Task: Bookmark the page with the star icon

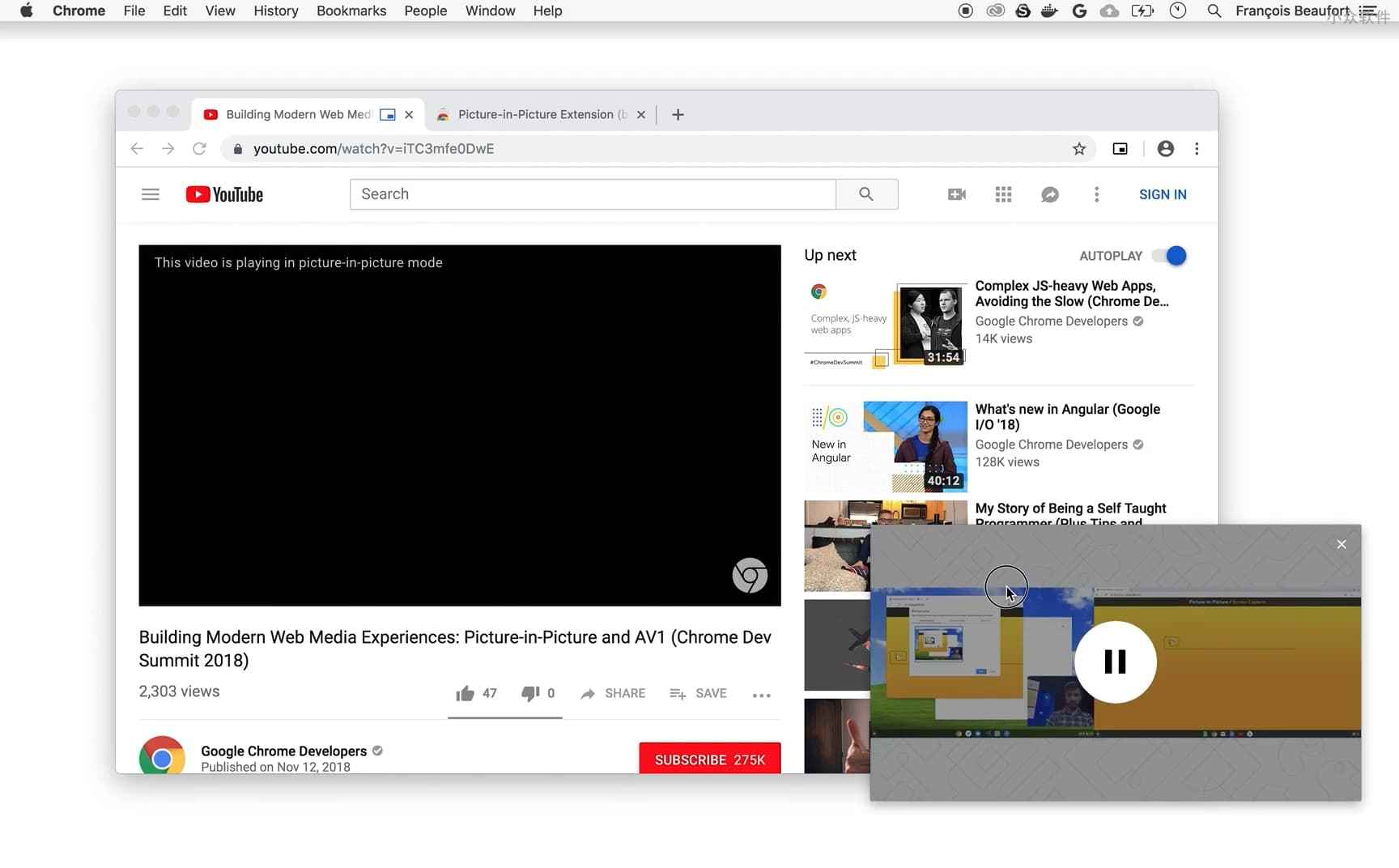Action: (x=1079, y=149)
